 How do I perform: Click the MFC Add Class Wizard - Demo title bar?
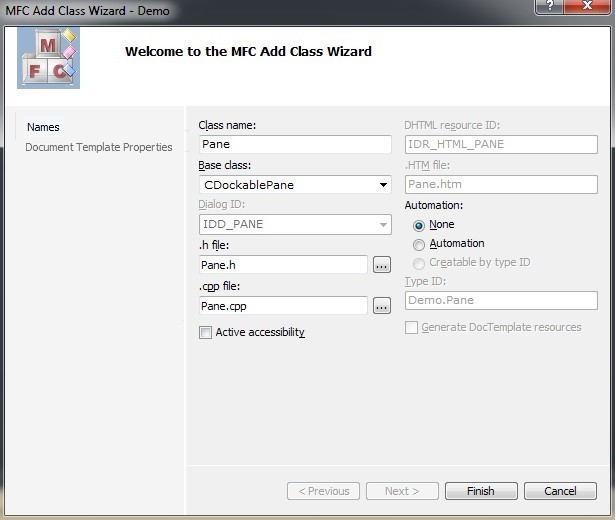87,10
